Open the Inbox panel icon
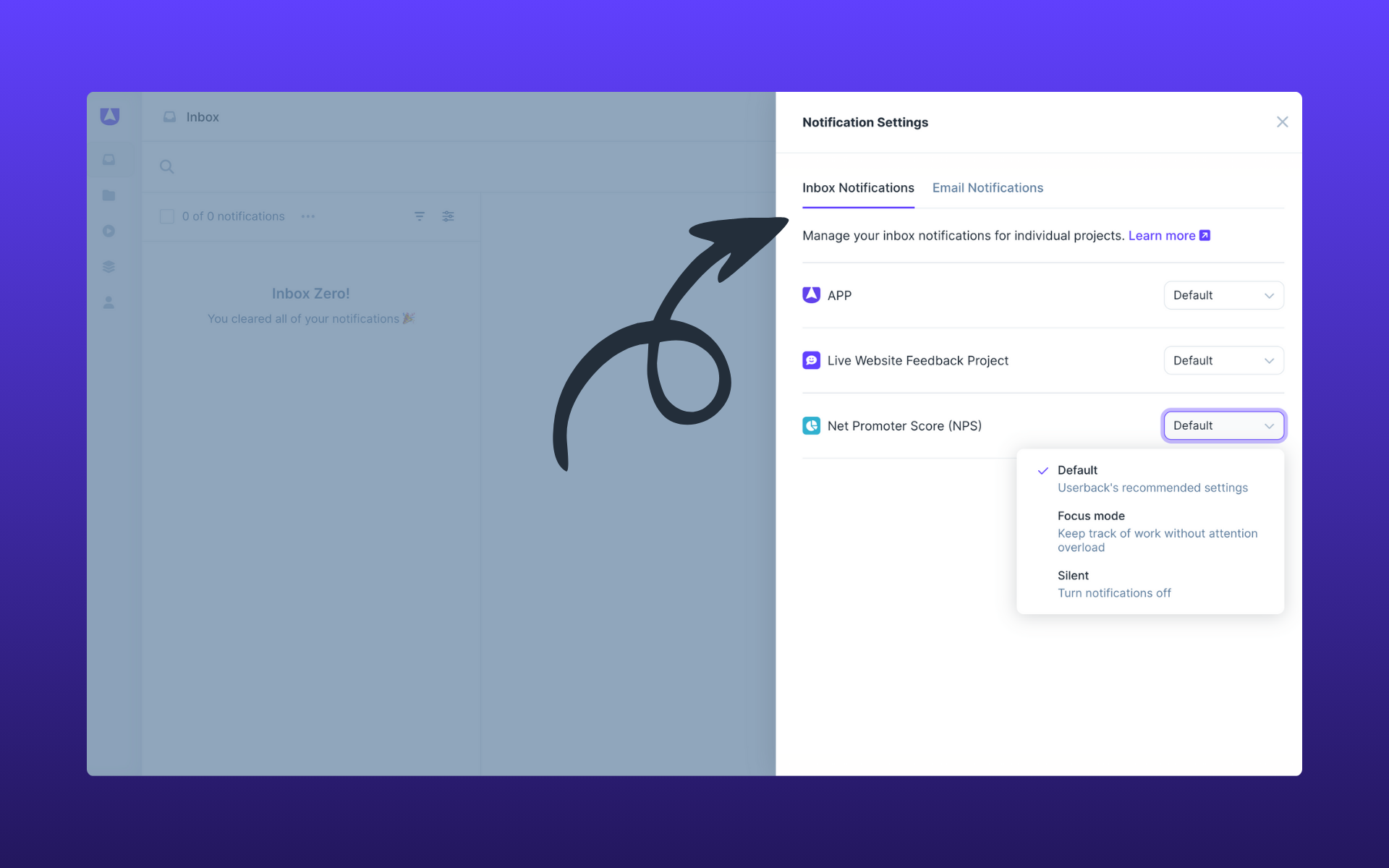 pyautogui.click(x=109, y=159)
